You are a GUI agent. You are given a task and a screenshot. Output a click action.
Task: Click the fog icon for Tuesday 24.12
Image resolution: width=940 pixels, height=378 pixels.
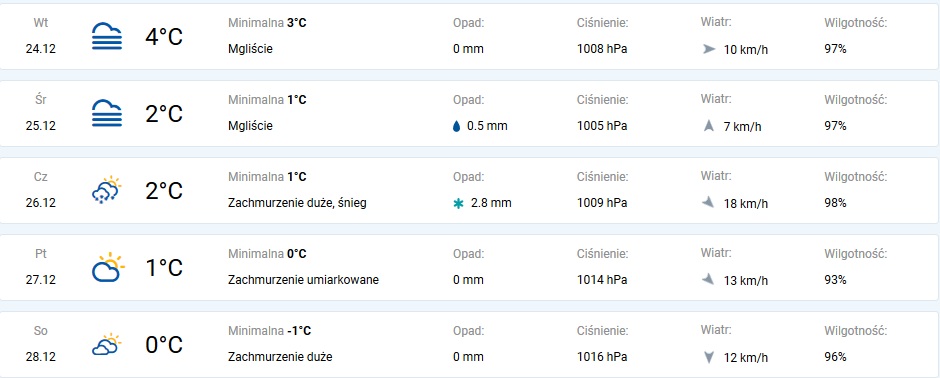point(107,36)
